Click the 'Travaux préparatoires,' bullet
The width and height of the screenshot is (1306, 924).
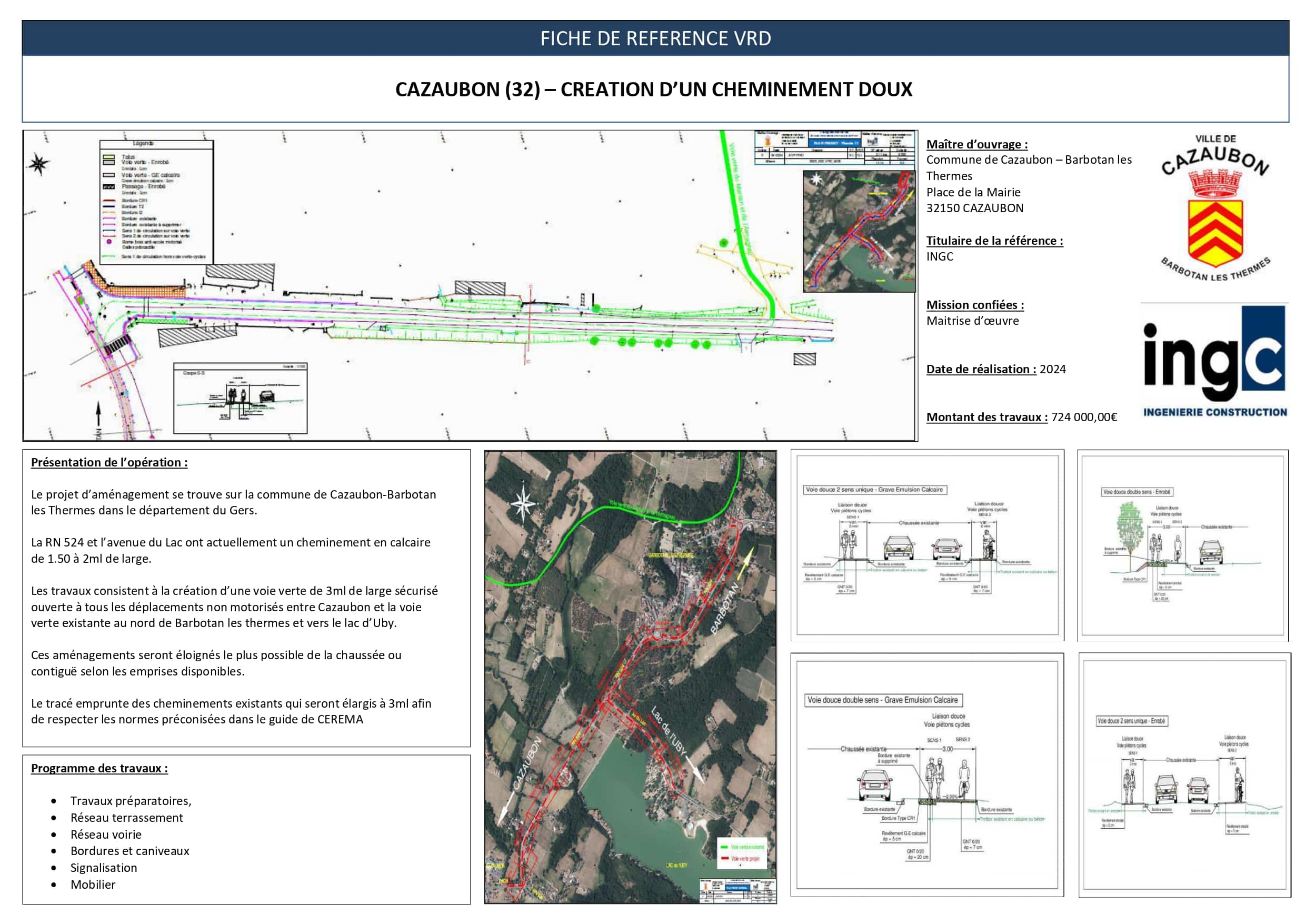click(x=131, y=801)
